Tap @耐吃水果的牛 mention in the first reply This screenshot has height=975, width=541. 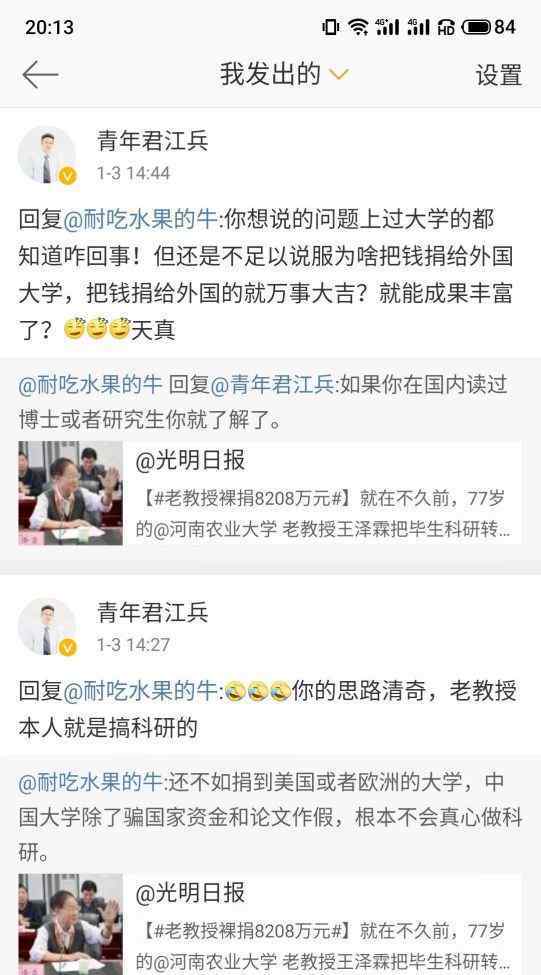(141, 219)
